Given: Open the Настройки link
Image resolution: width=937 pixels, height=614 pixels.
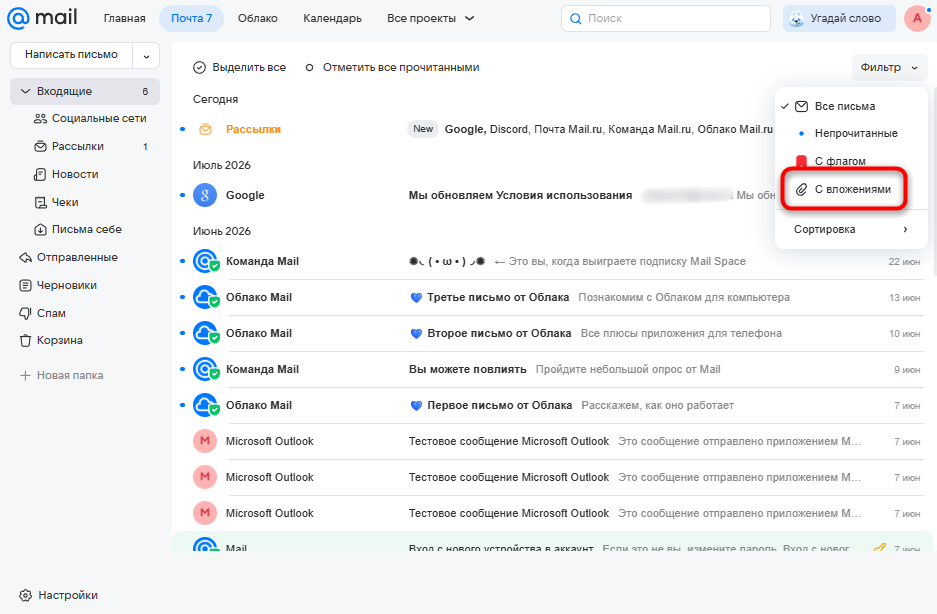Looking at the screenshot, I should [68, 595].
